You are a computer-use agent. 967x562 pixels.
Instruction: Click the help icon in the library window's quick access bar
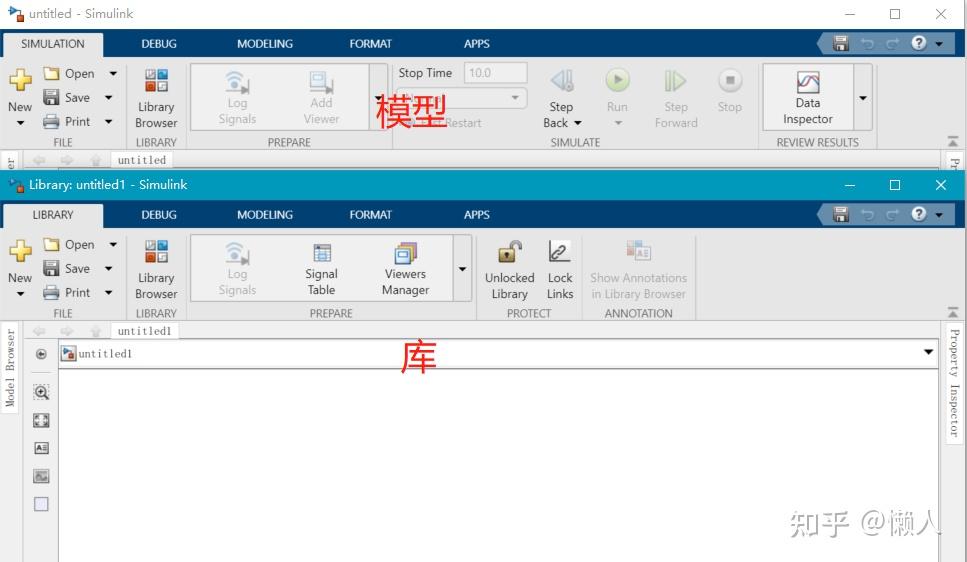(918, 213)
